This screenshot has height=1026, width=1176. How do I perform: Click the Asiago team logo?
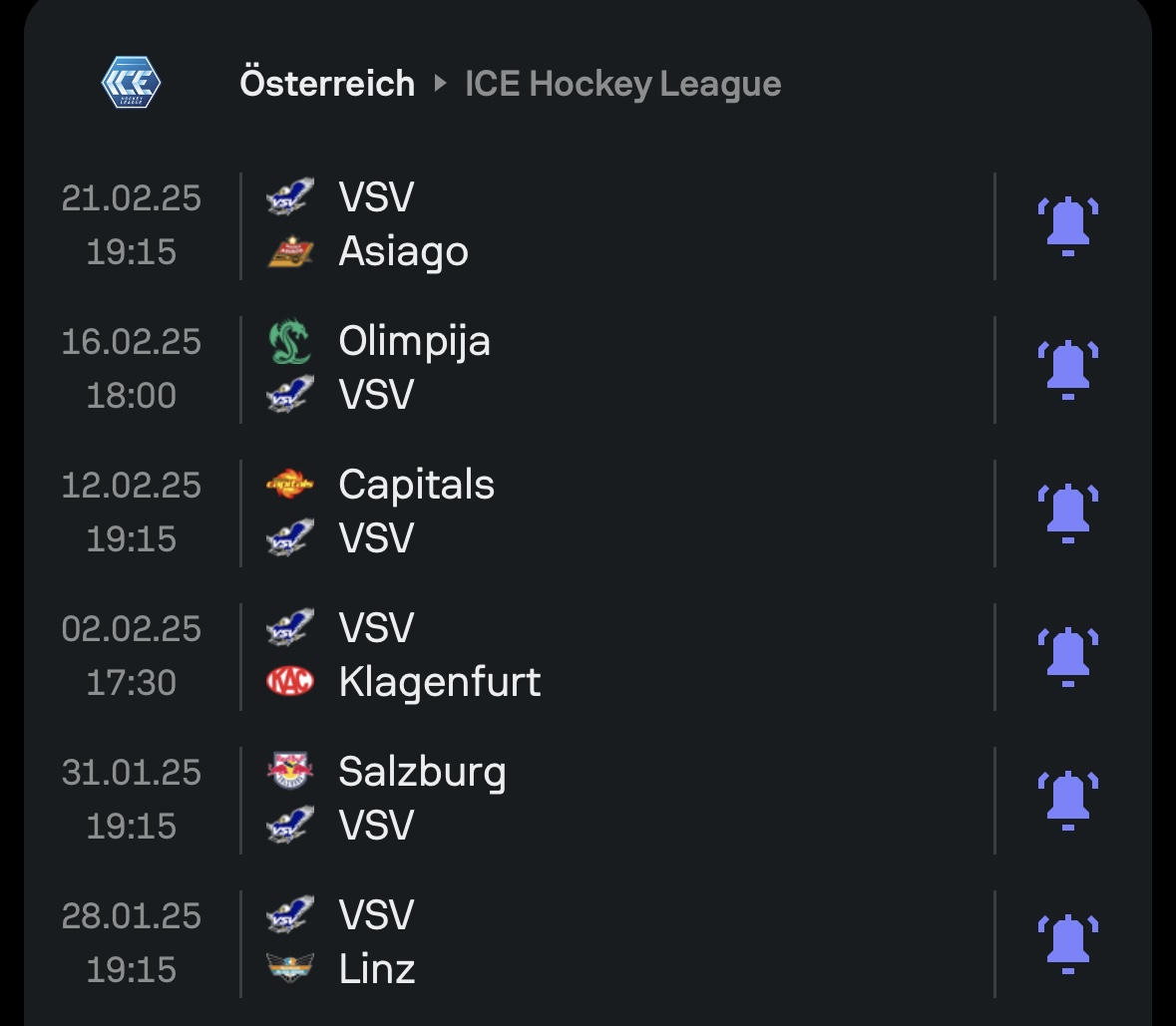(x=290, y=253)
